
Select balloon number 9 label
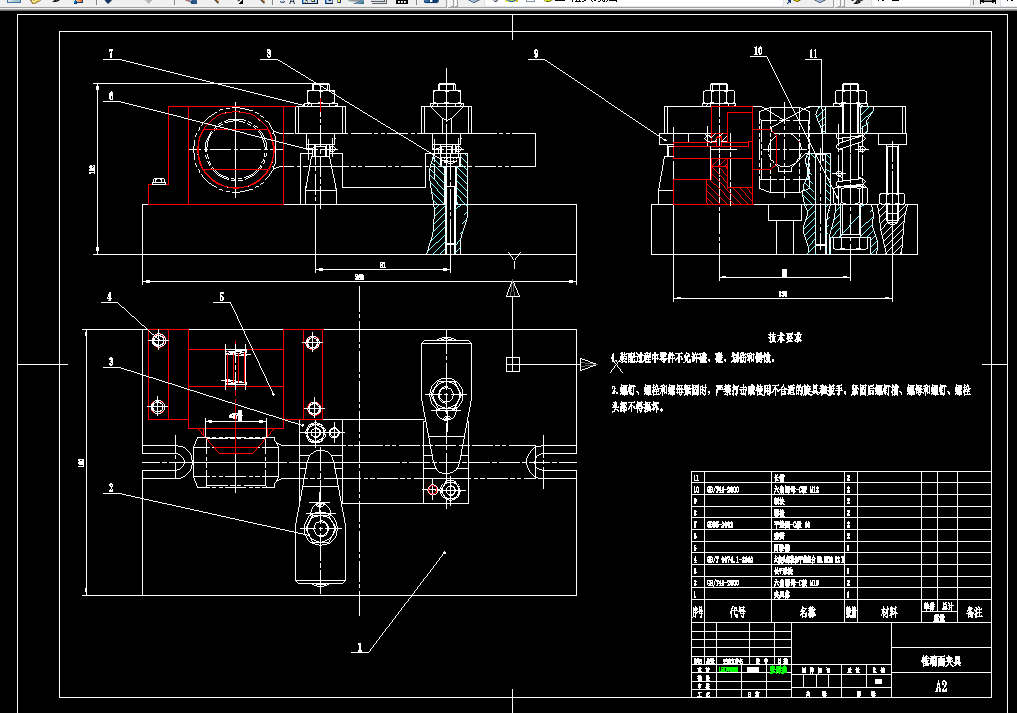click(536, 53)
